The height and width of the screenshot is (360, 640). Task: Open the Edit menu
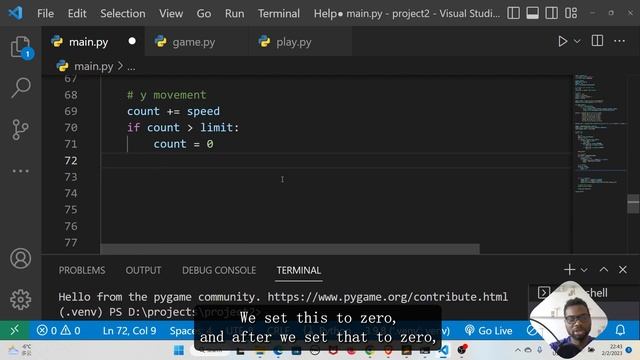point(77,13)
